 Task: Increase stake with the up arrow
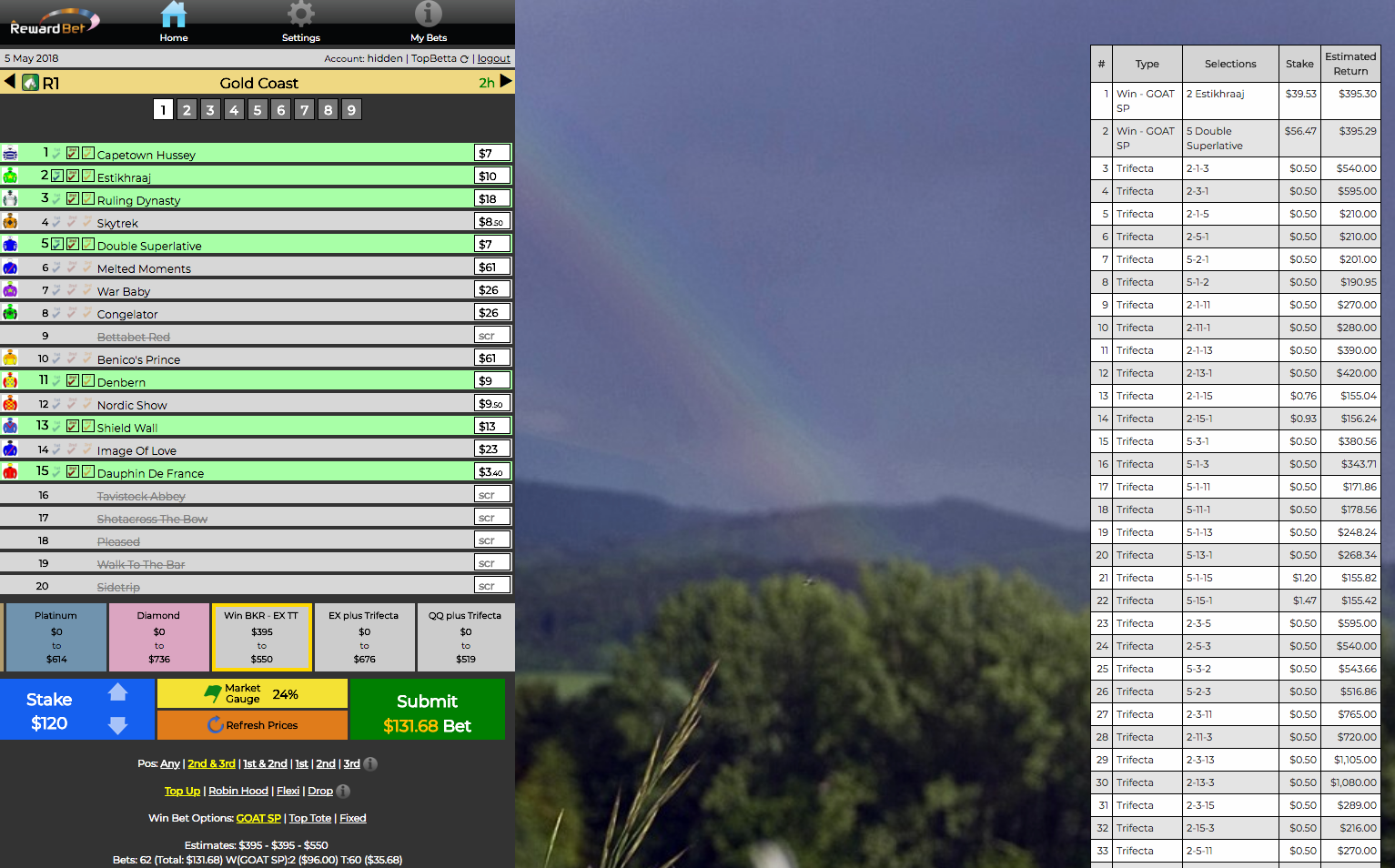[117, 692]
